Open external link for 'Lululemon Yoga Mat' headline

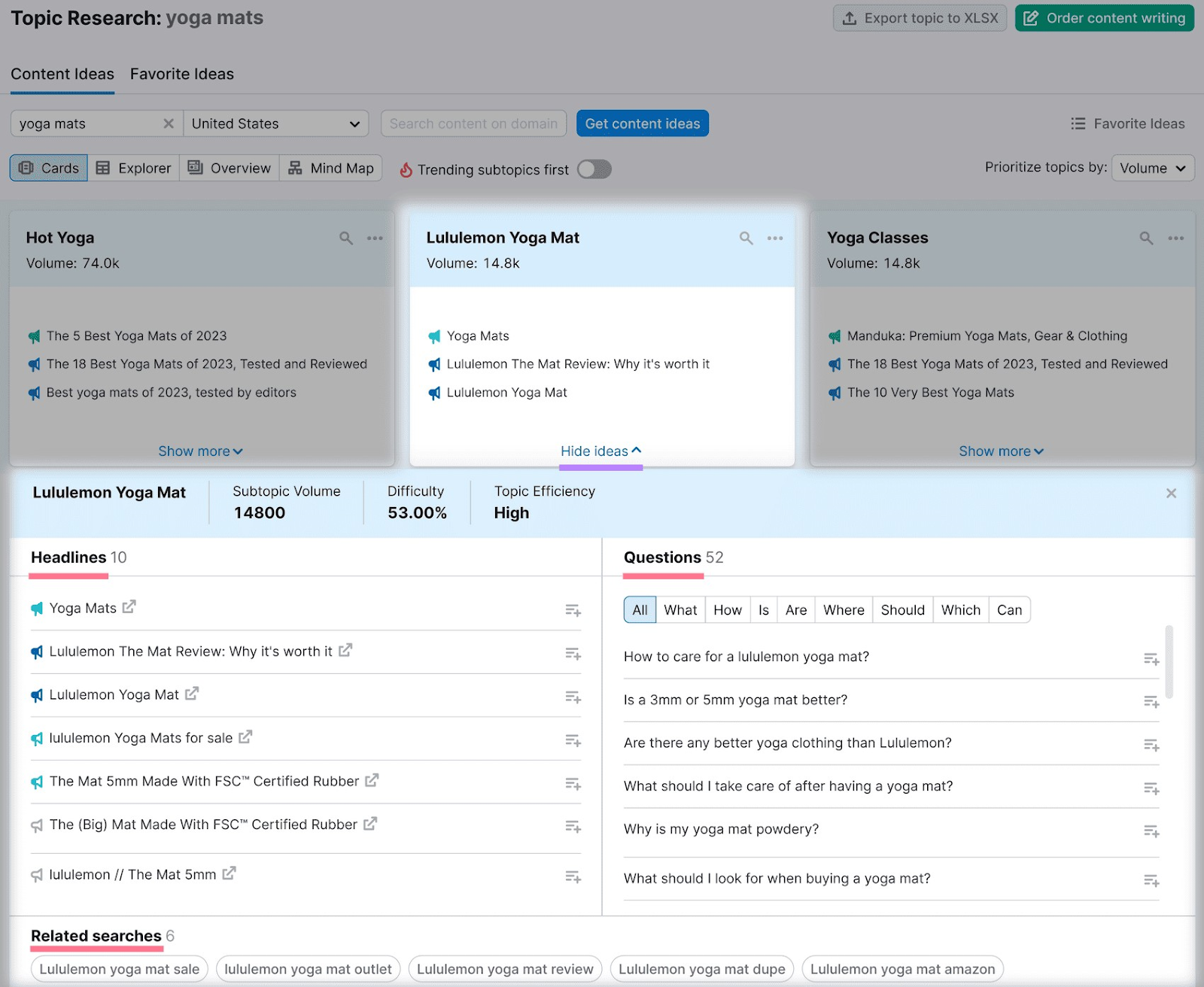(192, 694)
